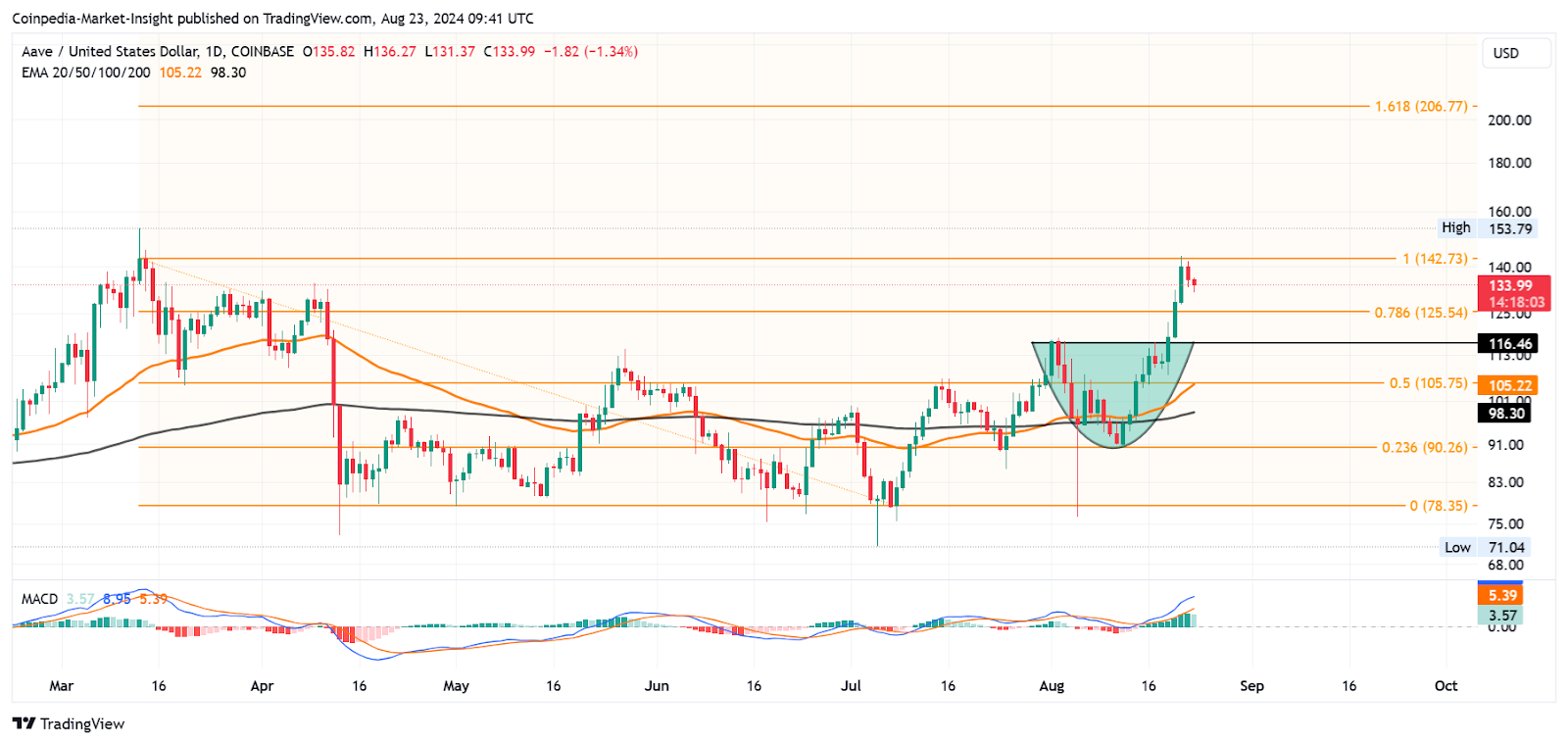Click the MACD indicator label
This screenshot has height=744, width=1568.
point(40,599)
